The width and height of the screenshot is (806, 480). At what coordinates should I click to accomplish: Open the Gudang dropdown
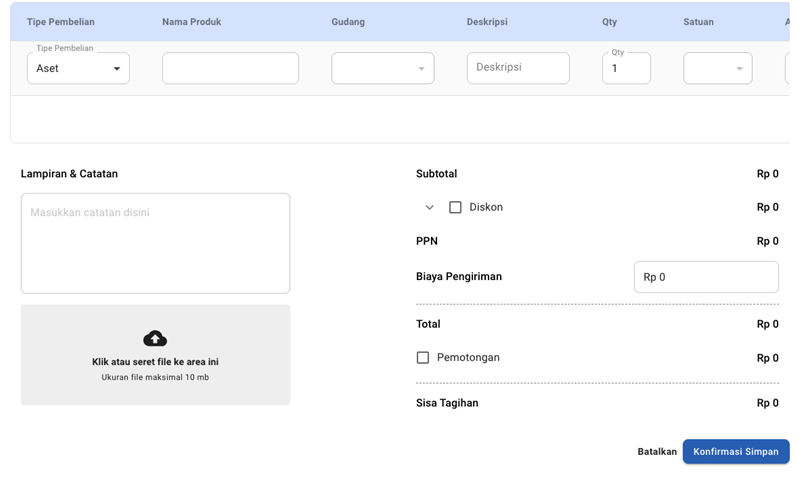click(x=382, y=69)
